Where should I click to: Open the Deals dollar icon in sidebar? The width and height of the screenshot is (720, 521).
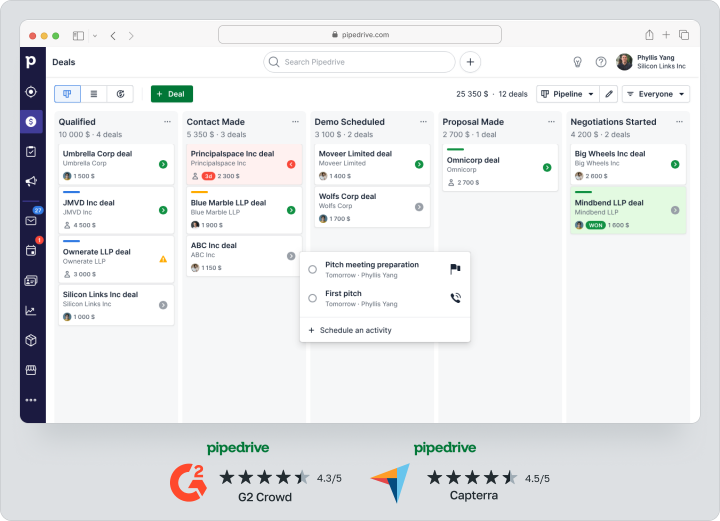pos(31,122)
